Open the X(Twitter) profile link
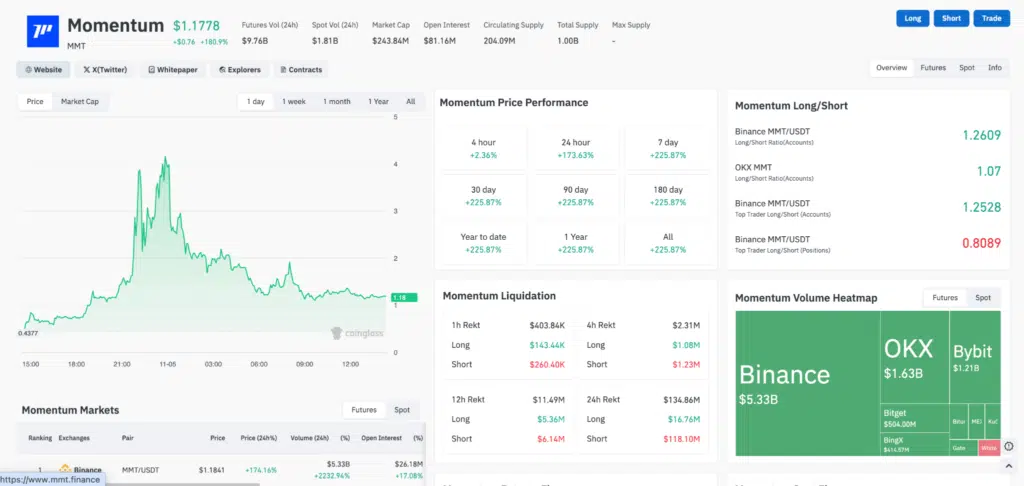Image resolution: width=1024 pixels, height=486 pixels. pyautogui.click(x=104, y=70)
